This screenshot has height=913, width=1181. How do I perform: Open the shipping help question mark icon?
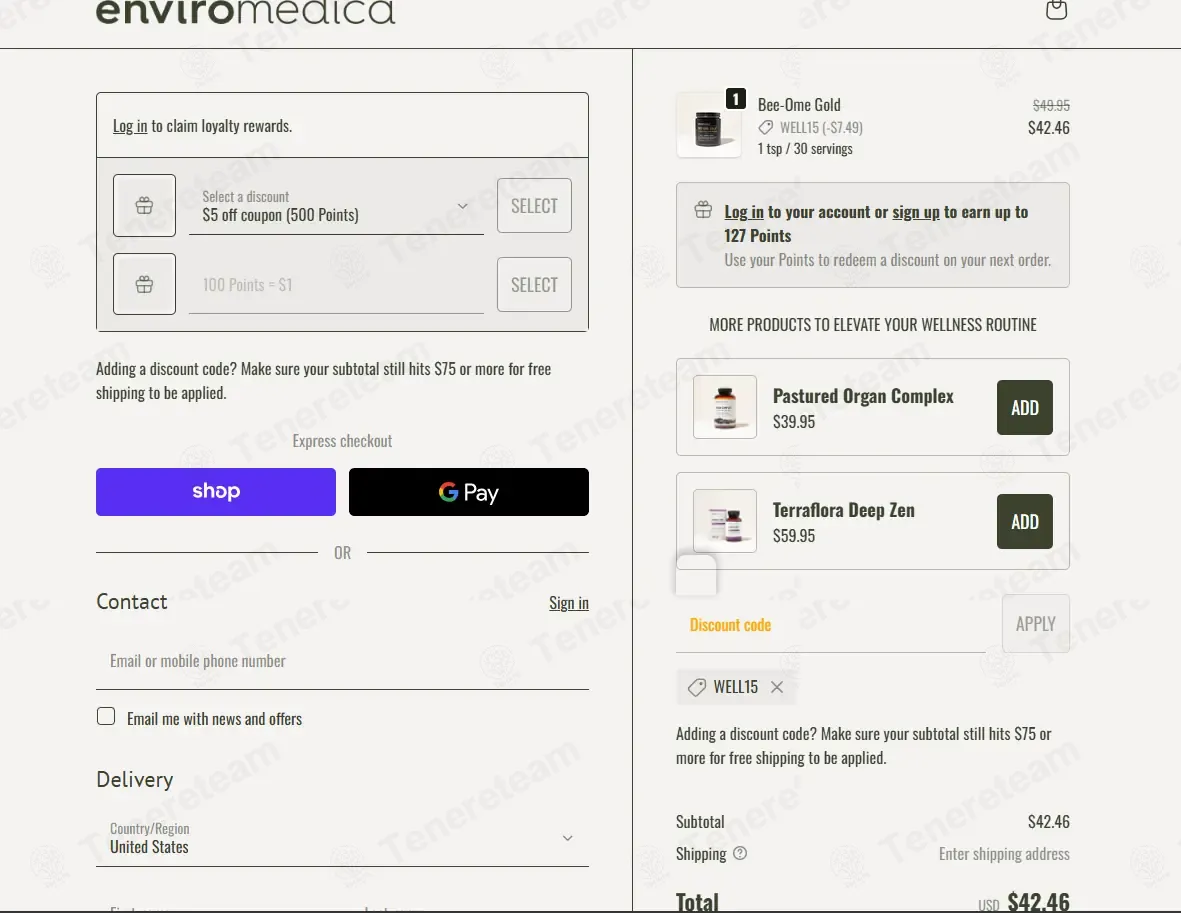740,853
